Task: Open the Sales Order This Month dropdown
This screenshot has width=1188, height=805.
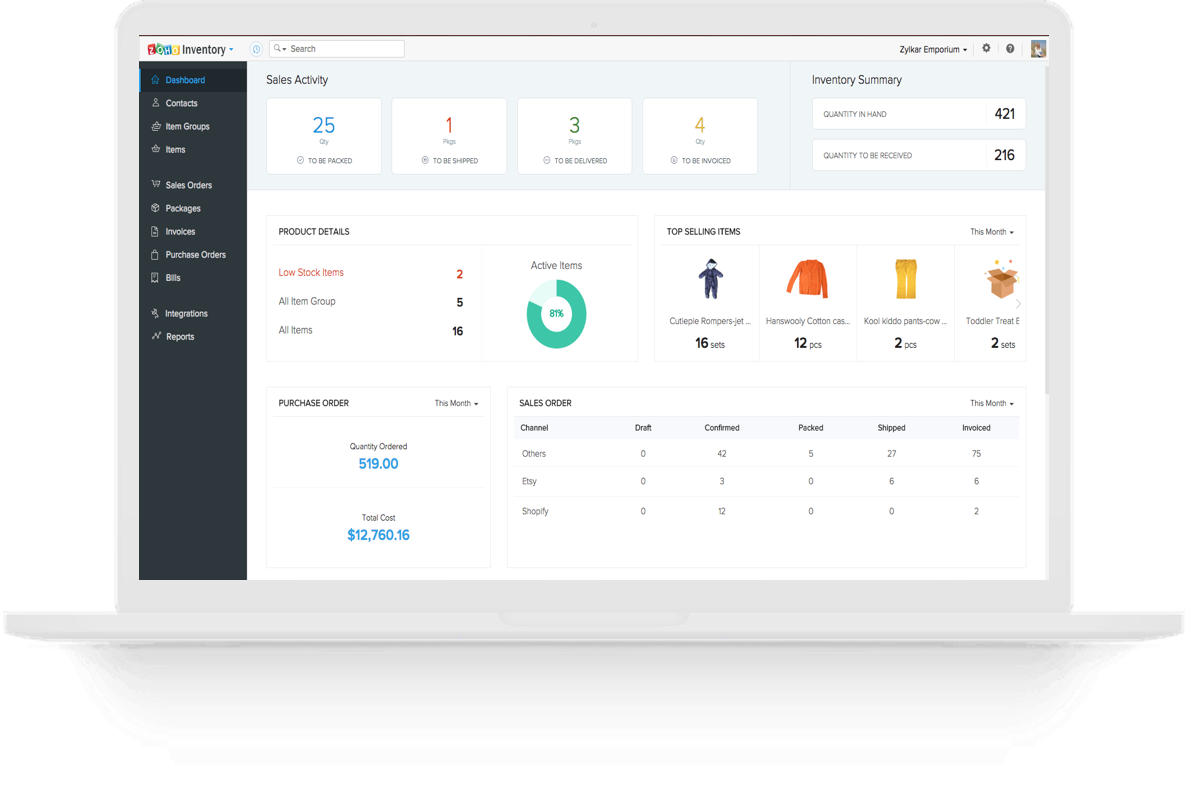Action: (x=991, y=404)
